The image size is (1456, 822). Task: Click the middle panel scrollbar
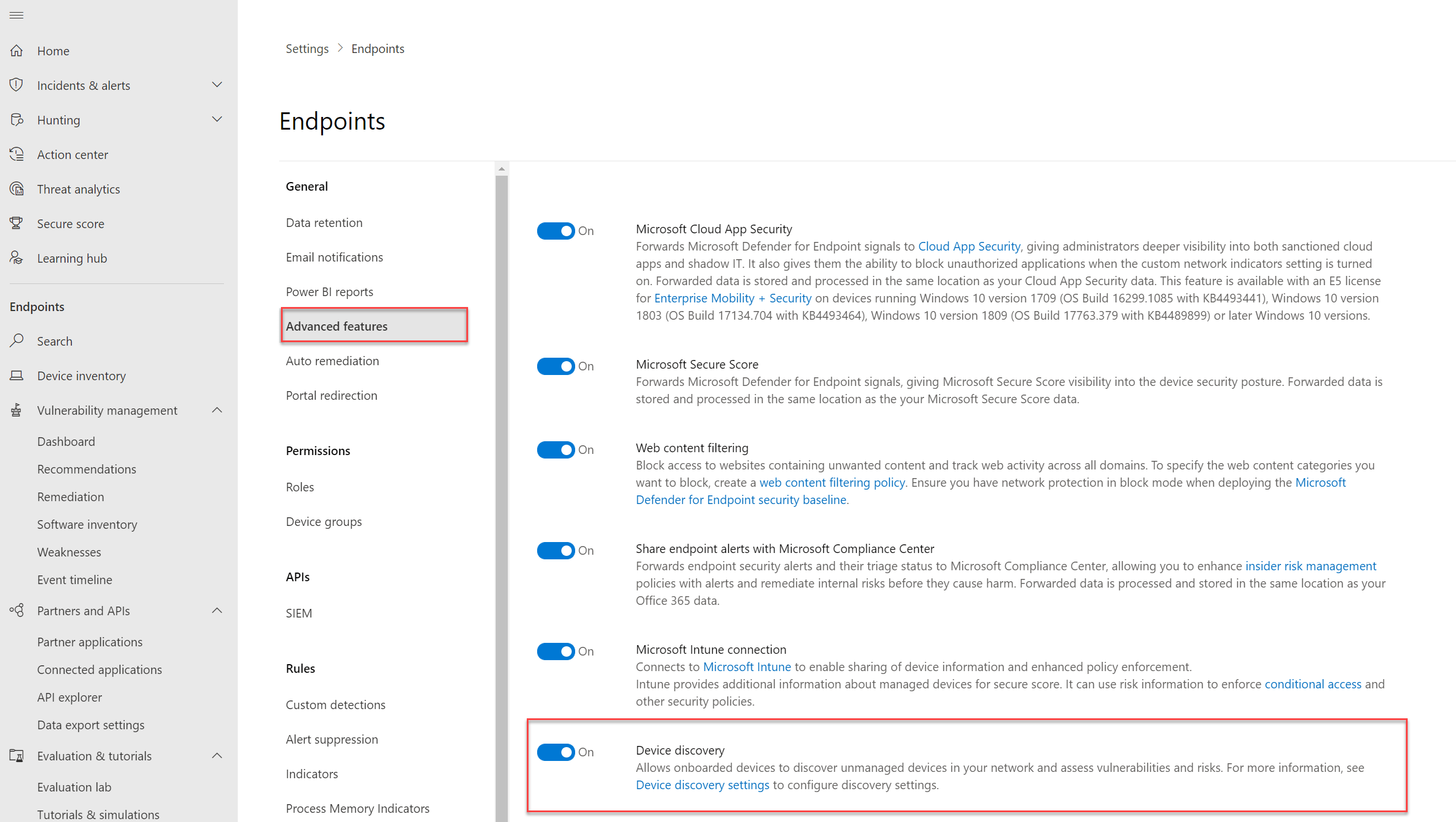point(501,403)
